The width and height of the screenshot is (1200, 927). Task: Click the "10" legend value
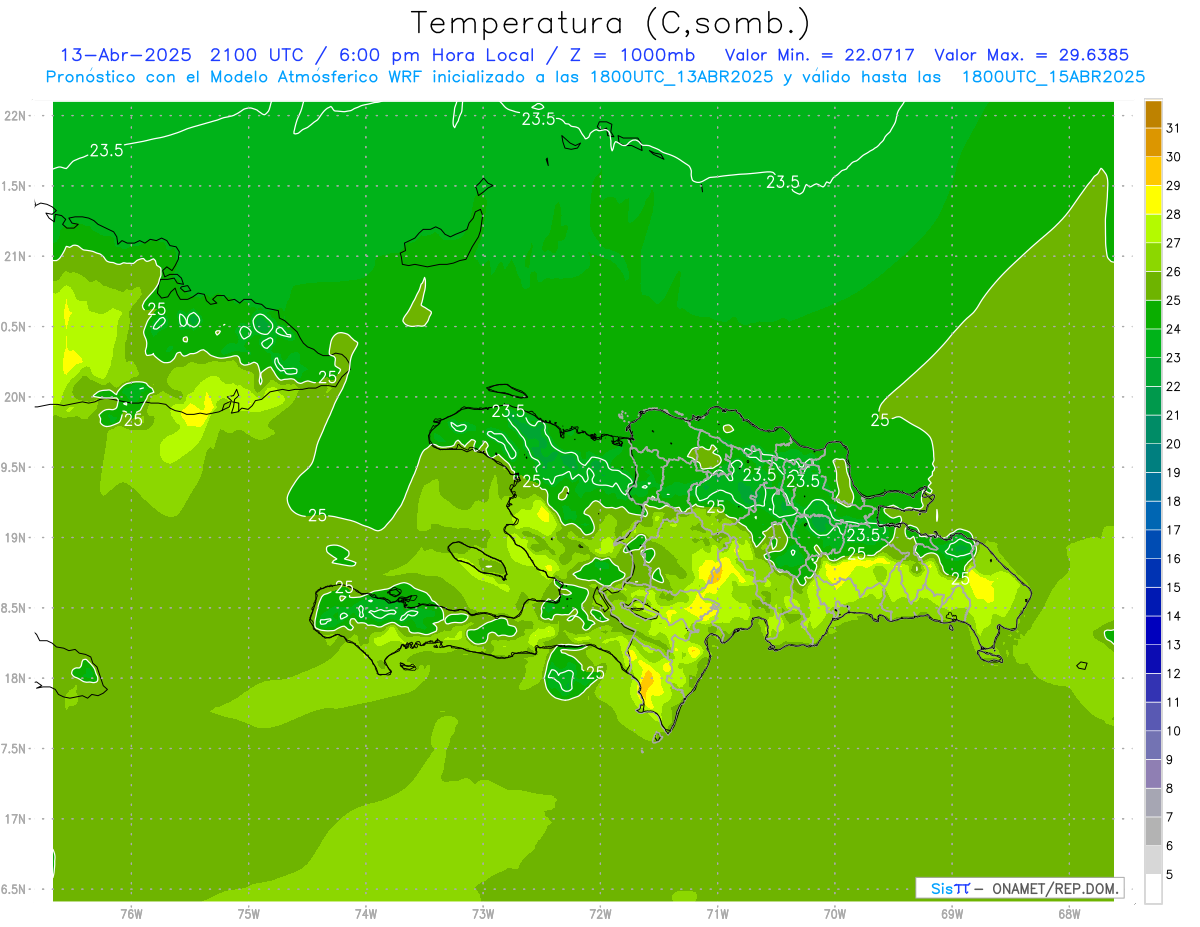coord(1174,731)
